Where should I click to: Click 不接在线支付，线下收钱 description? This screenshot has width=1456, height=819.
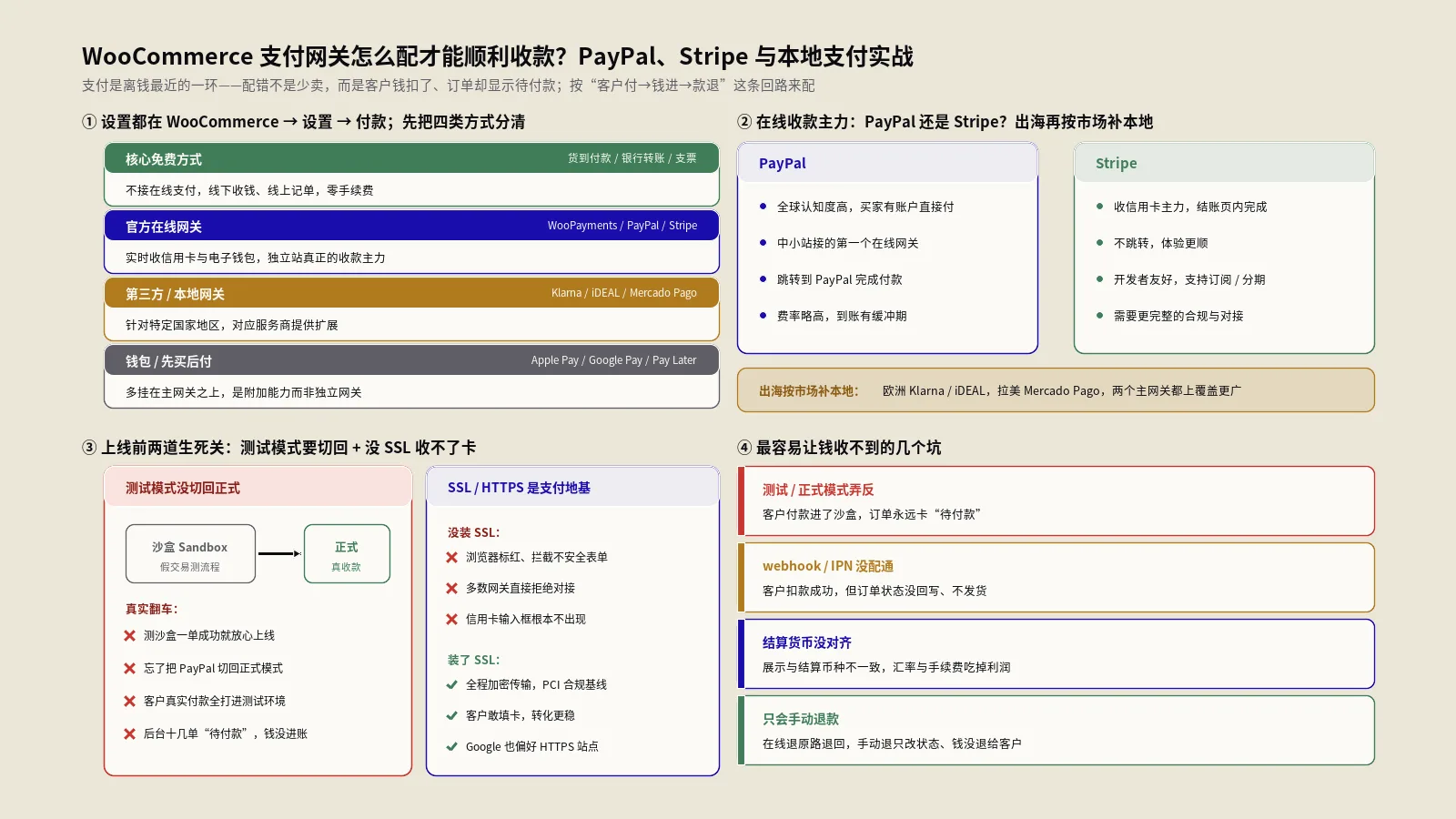[249, 190]
